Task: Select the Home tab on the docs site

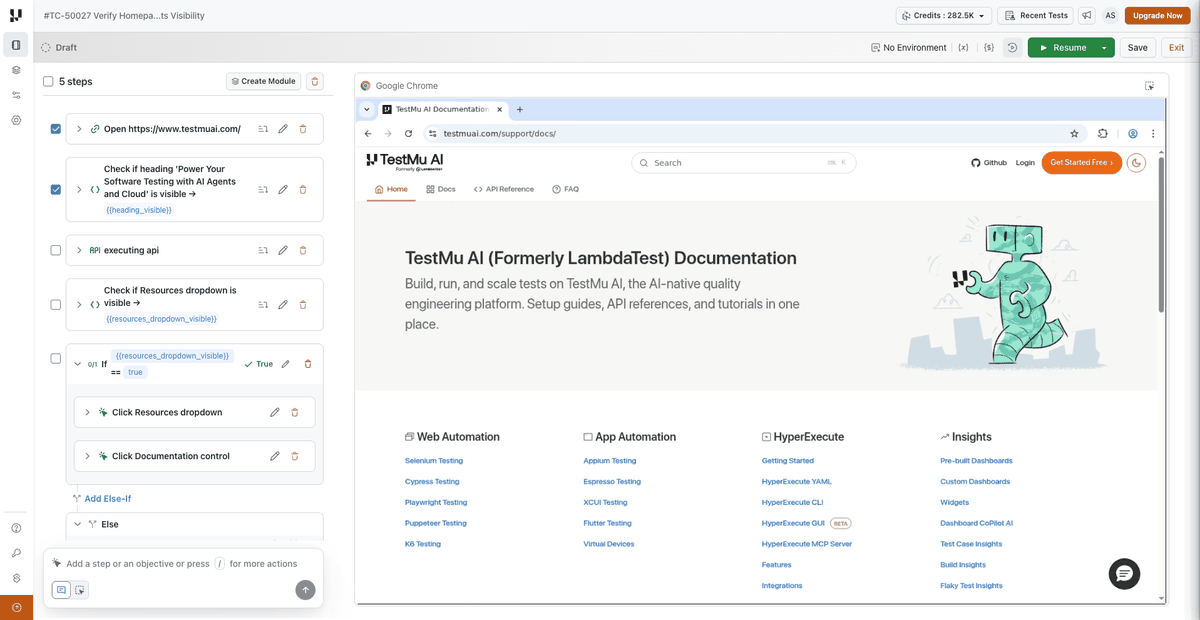Action: click(x=391, y=189)
